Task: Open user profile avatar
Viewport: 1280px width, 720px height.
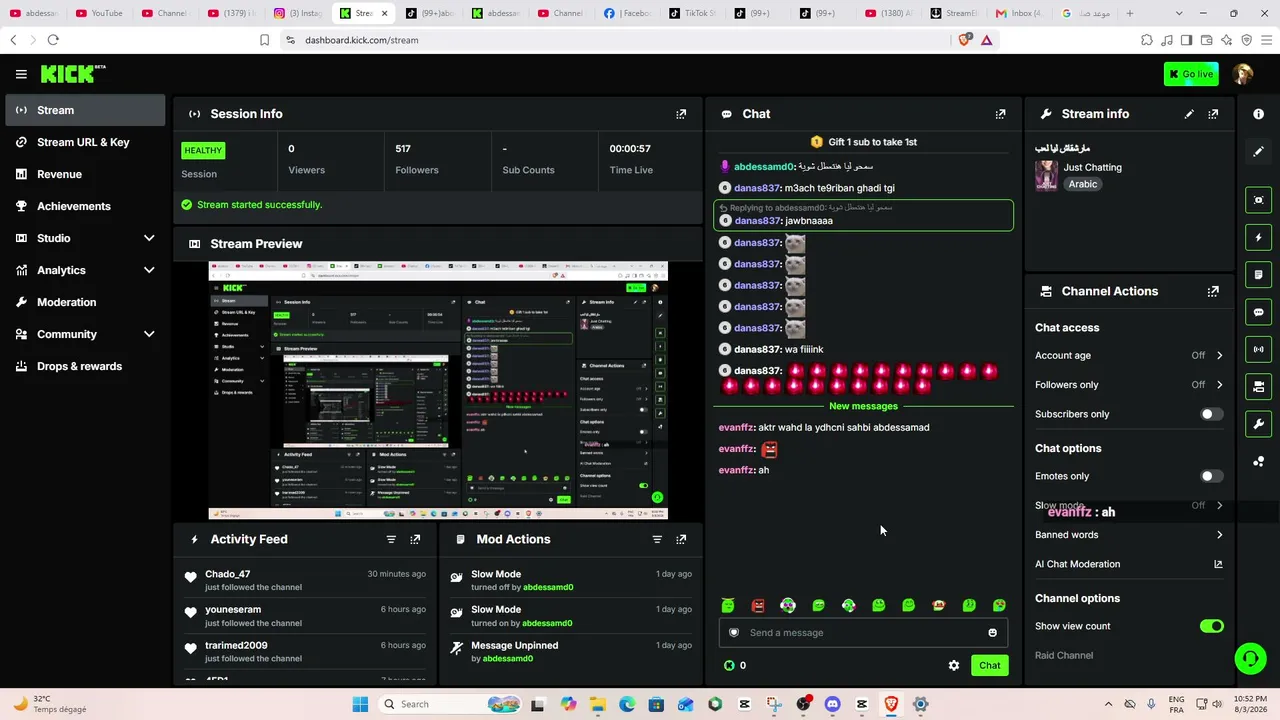Action: pos(1243,74)
